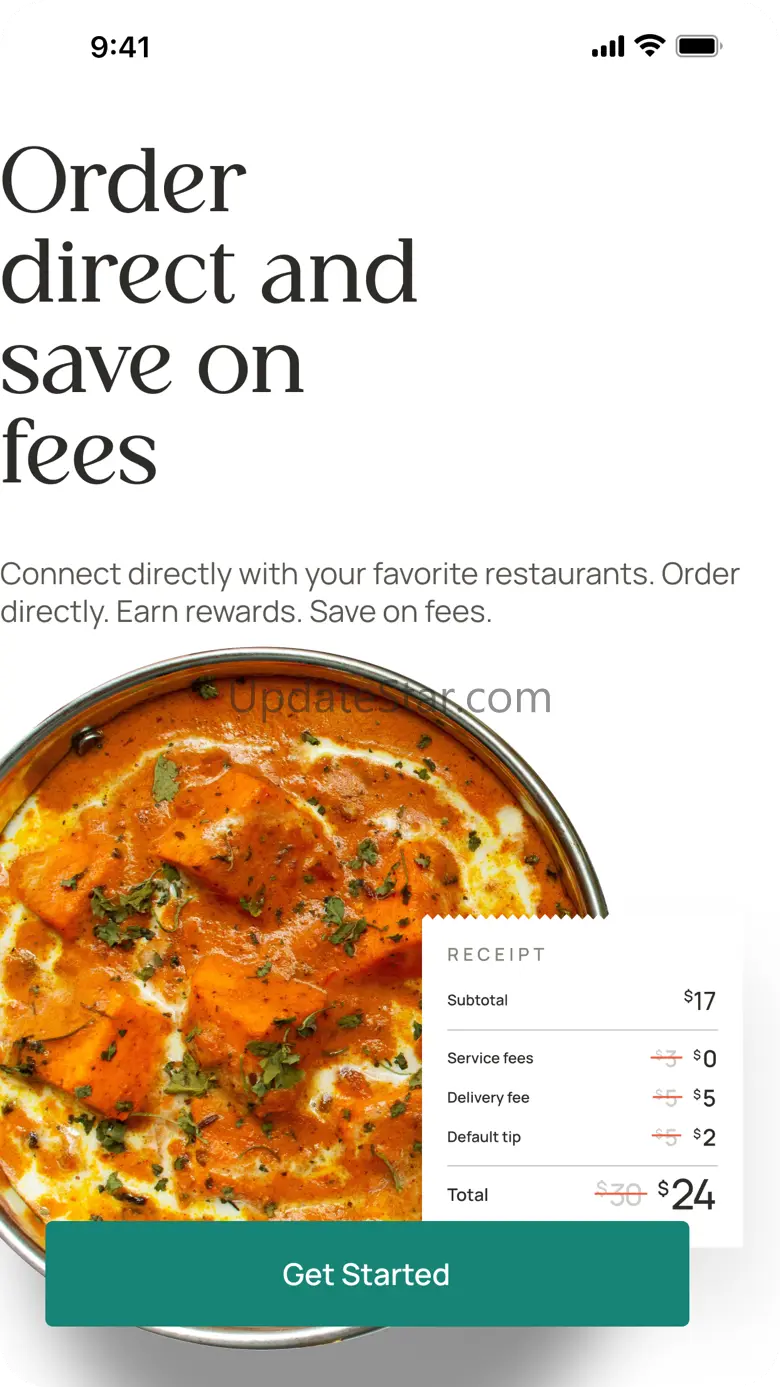Click the $17 subtotal amount
Image resolution: width=780 pixels, height=1387 pixels.
pyautogui.click(x=700, y=1000)
